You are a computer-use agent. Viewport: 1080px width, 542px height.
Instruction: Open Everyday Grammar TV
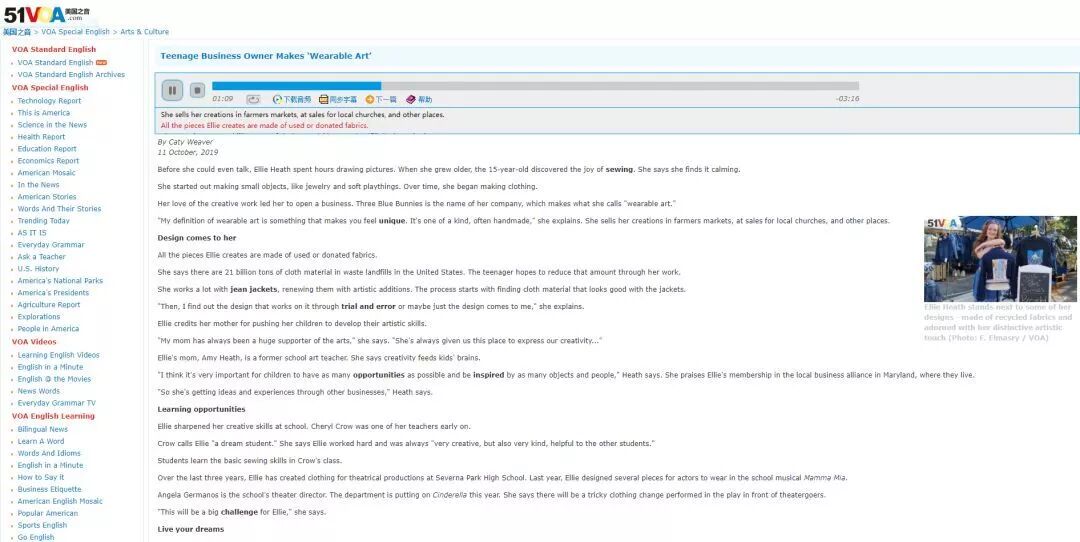click(56, 403)
